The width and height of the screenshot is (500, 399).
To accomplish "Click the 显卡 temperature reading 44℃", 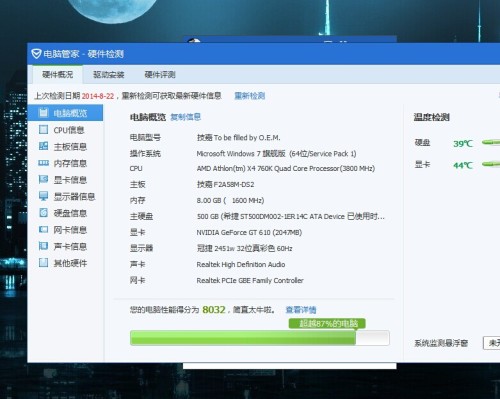I will tap(463, 165).
